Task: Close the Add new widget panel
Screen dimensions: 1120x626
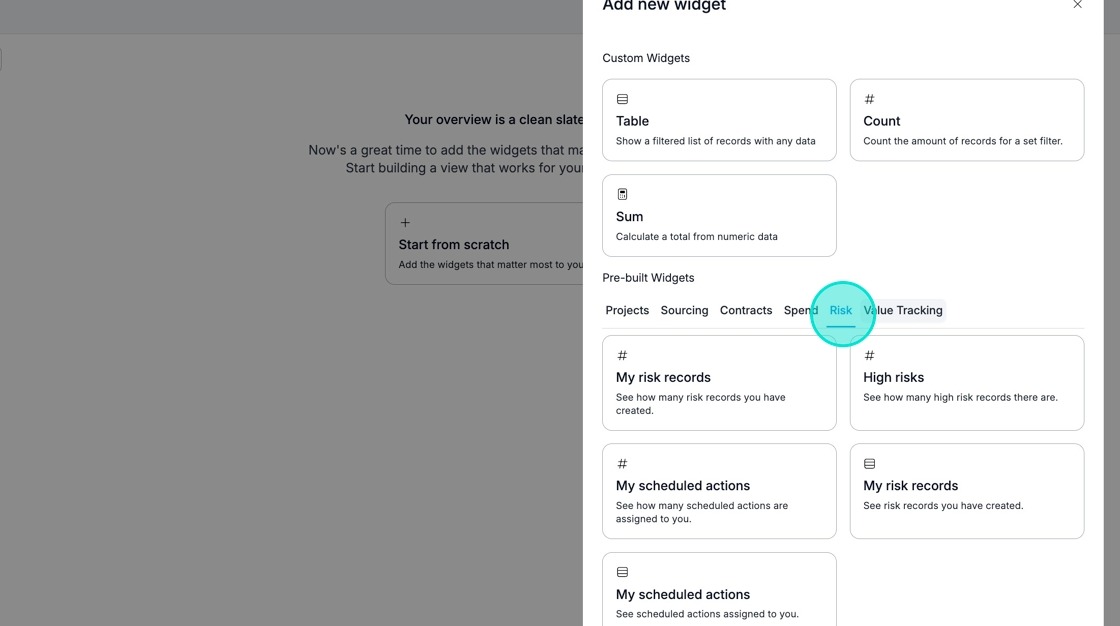Action: 1077,4
